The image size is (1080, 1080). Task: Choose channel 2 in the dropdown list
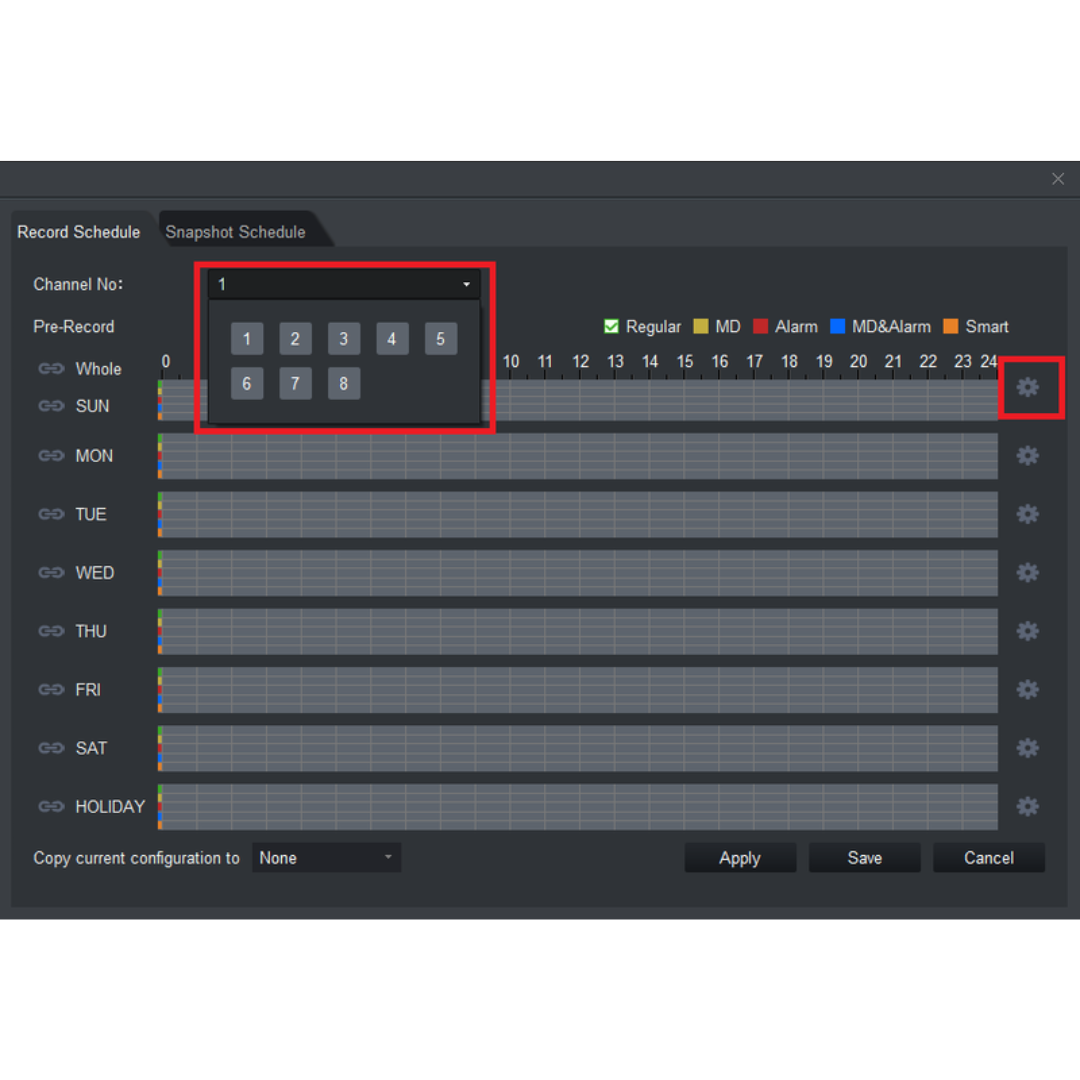click(295, 339)
